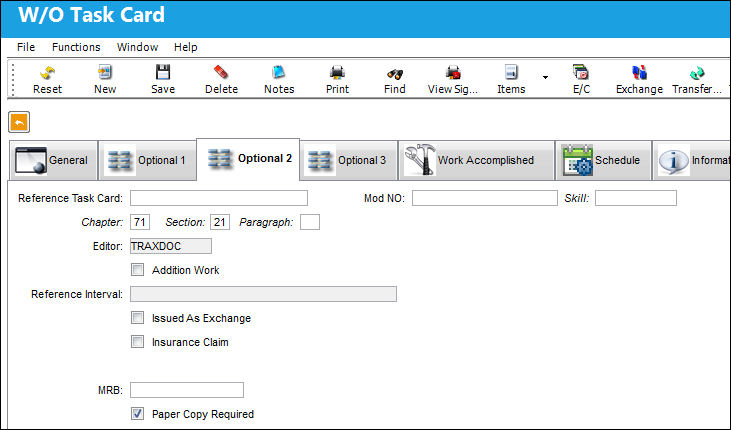Open the Schedule tab
The height and width of the screenshot is (430, 731).
pos(603,160)
